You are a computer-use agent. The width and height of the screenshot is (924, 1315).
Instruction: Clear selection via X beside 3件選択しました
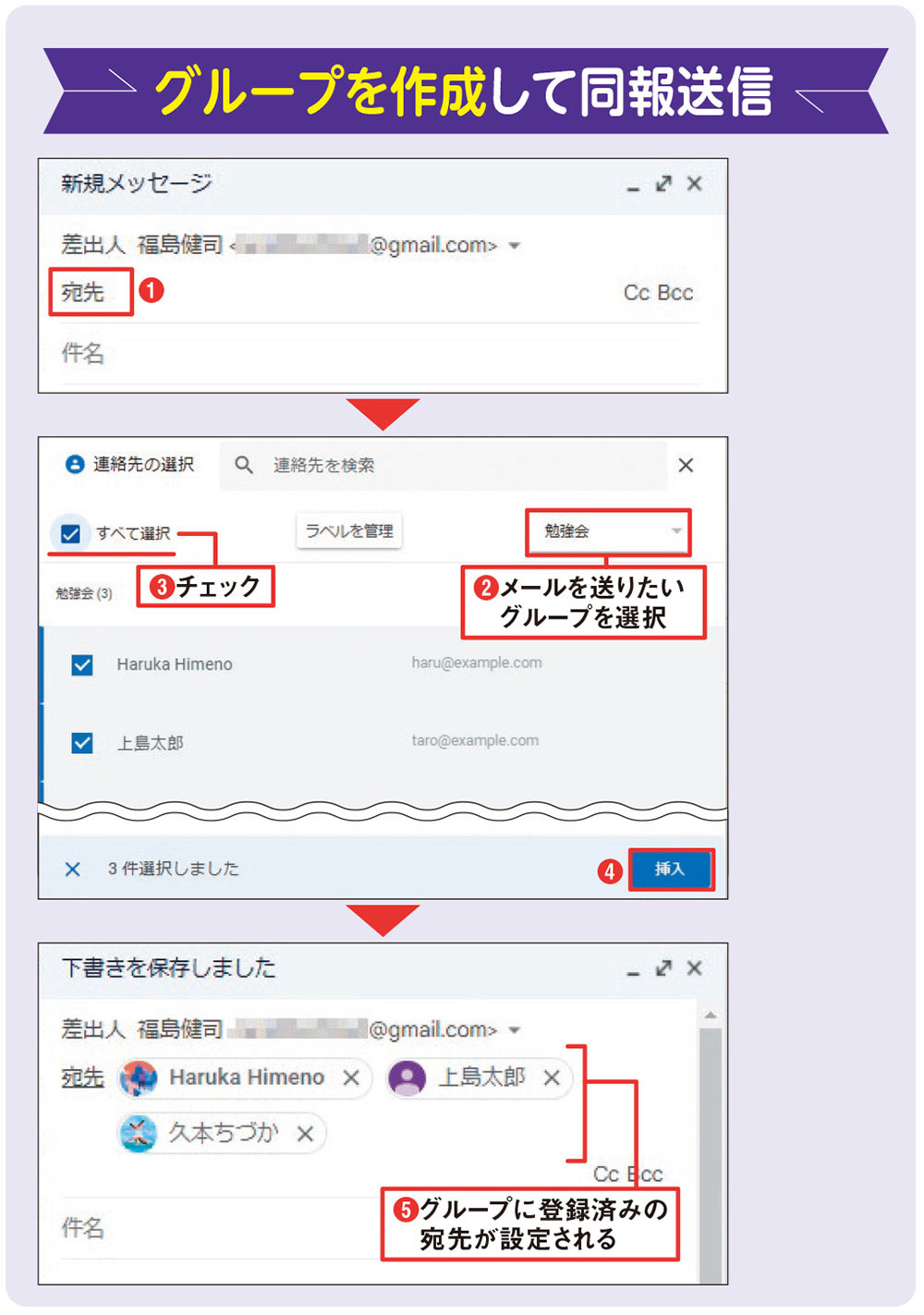72,868
